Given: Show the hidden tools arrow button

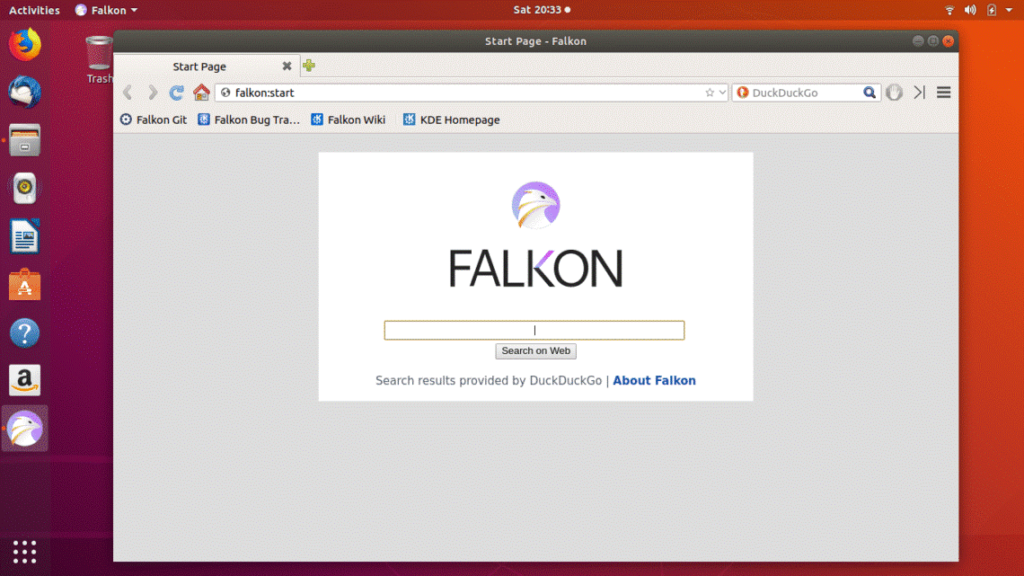Looking at the screenshot, I should [920, 93].
